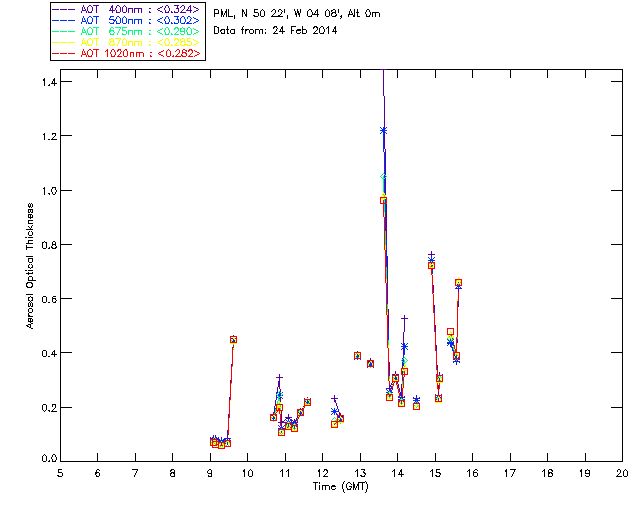Click the AOT 870nm legend entry
640x512 pixels.
127,42
